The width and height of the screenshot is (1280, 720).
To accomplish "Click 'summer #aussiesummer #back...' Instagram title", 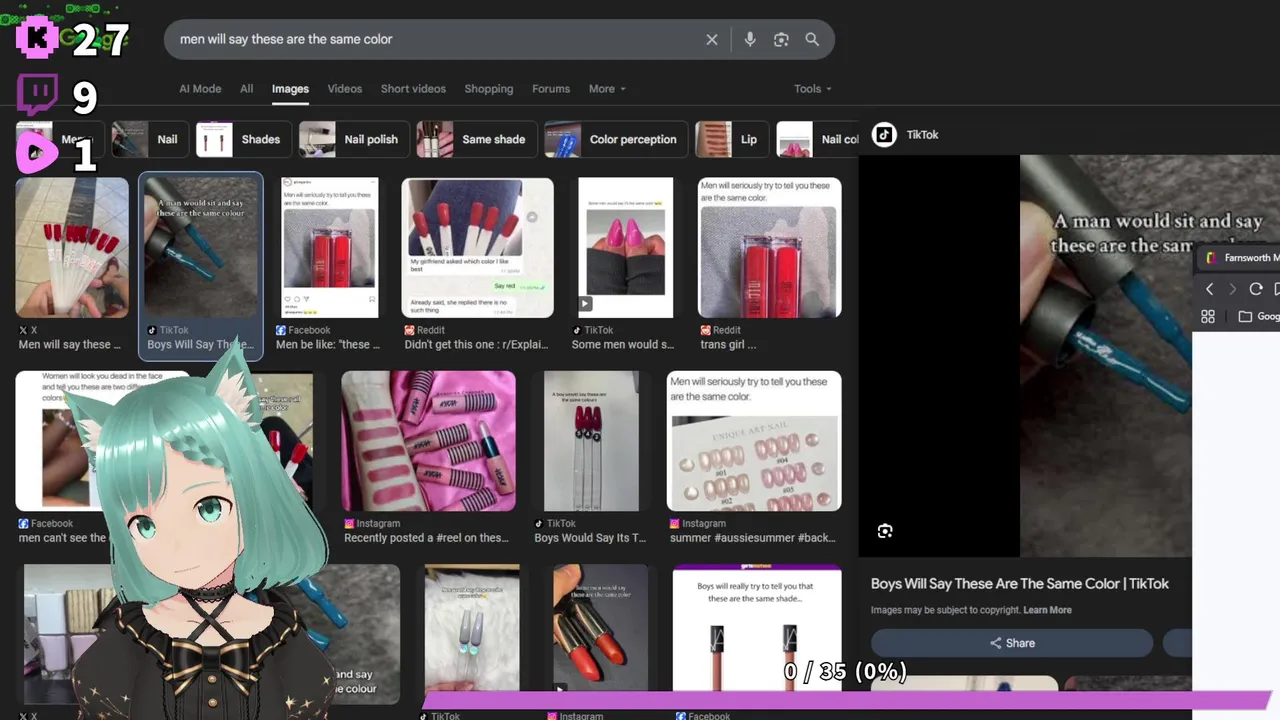I will pyautogui.click(x=752, y=538).
